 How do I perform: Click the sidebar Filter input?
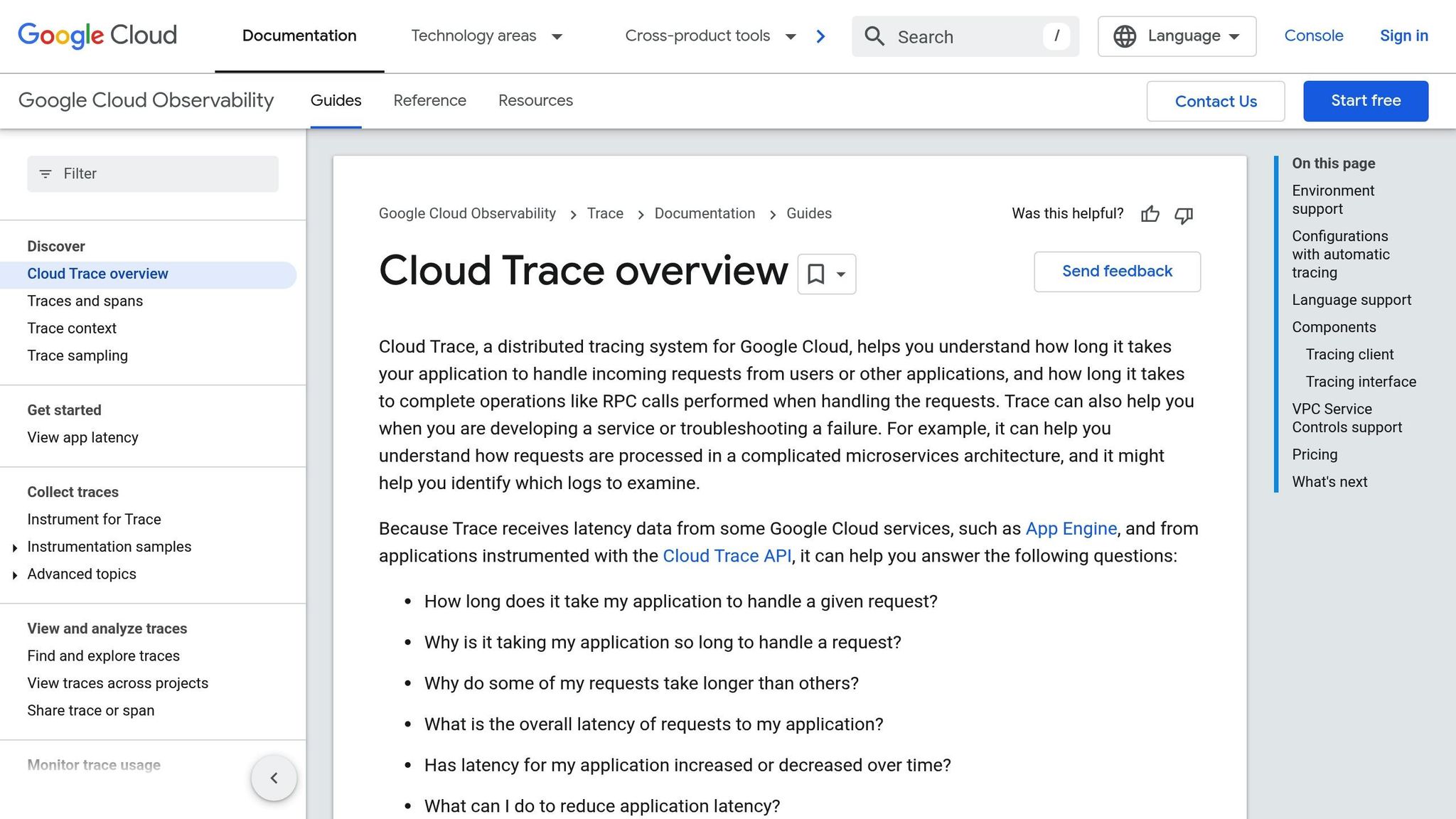click(153, 174)
